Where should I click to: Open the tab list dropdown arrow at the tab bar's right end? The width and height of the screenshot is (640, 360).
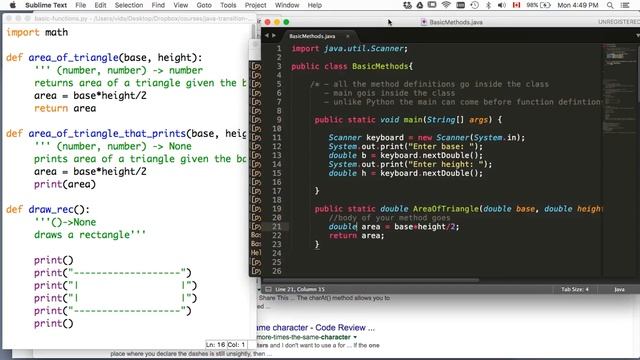click(x=638, y=36)
